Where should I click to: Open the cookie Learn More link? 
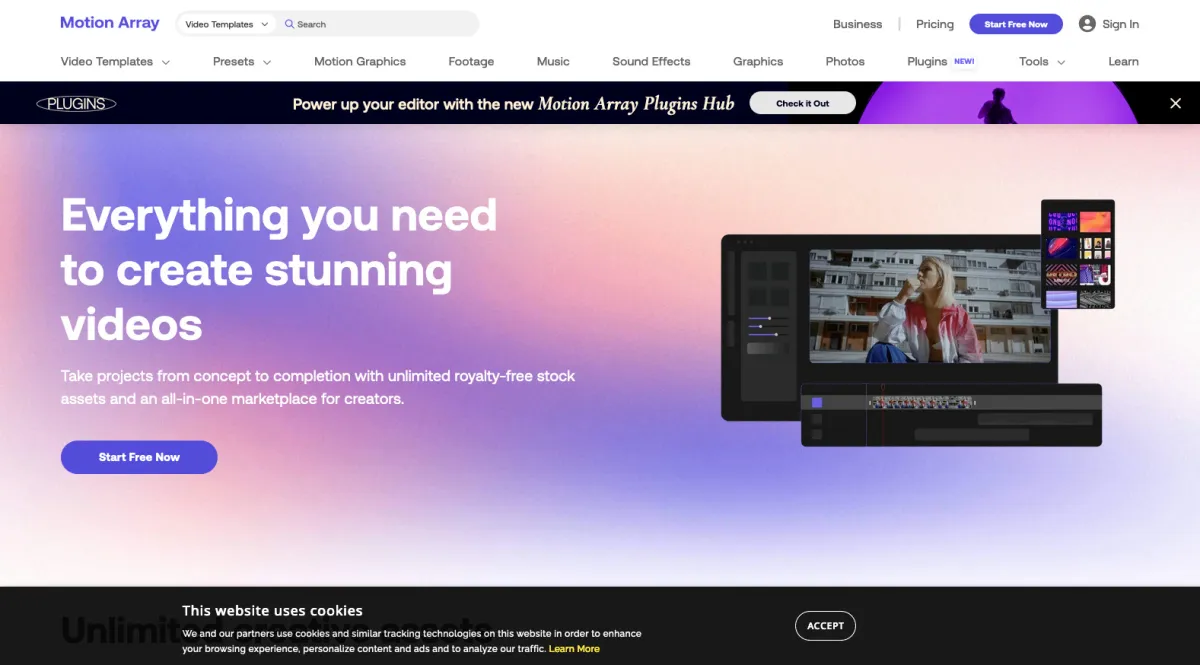pos(574,649)
